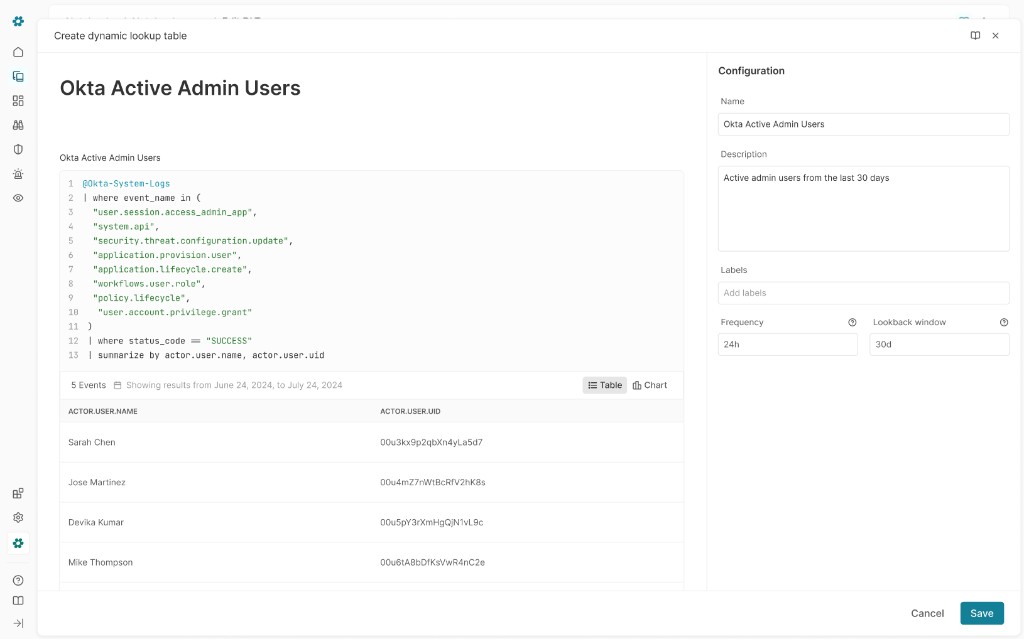Click UID 00u3kx9p2qbXn4yLa5d7
The height and width of the screenshot is (639, 1024).
(431, 442)
